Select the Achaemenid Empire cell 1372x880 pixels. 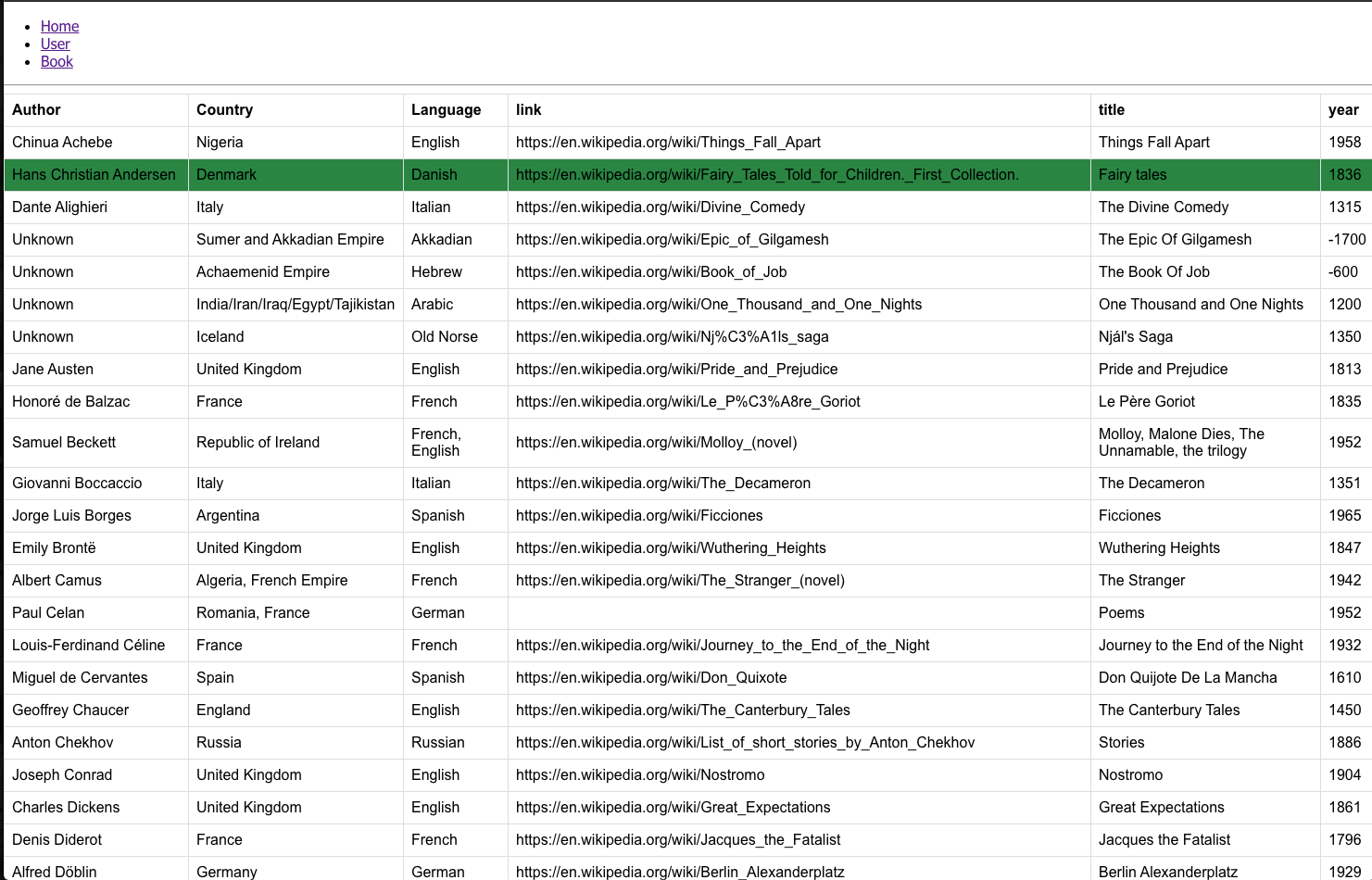click(296, 272)
